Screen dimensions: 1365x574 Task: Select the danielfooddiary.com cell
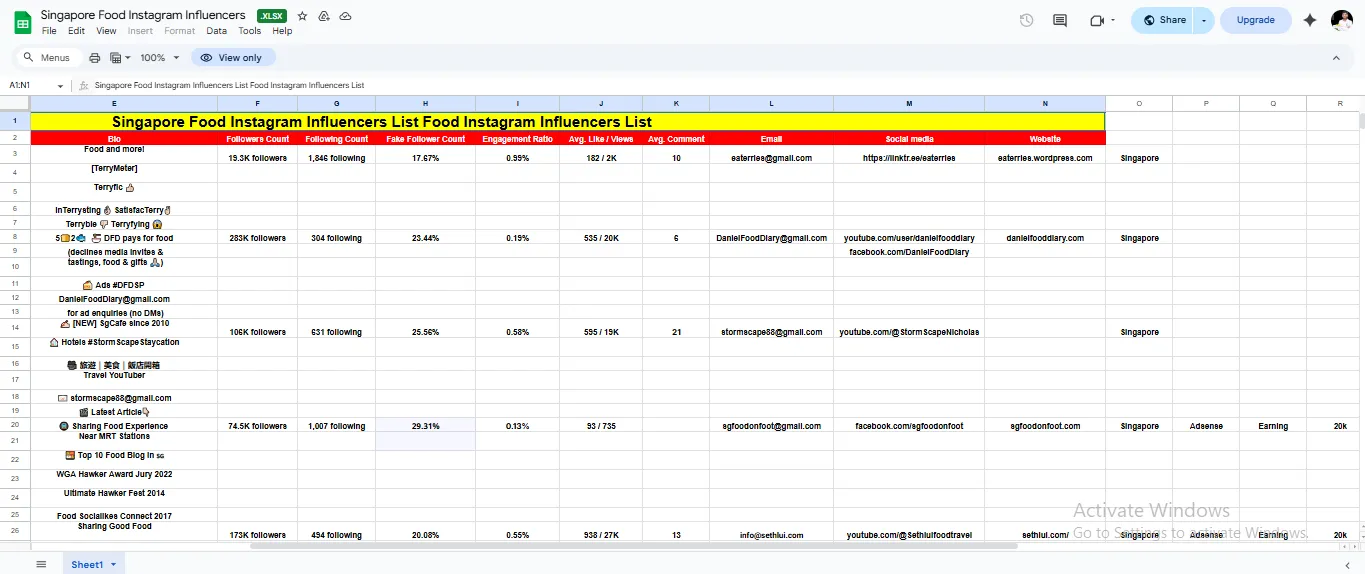(1045, 238)
